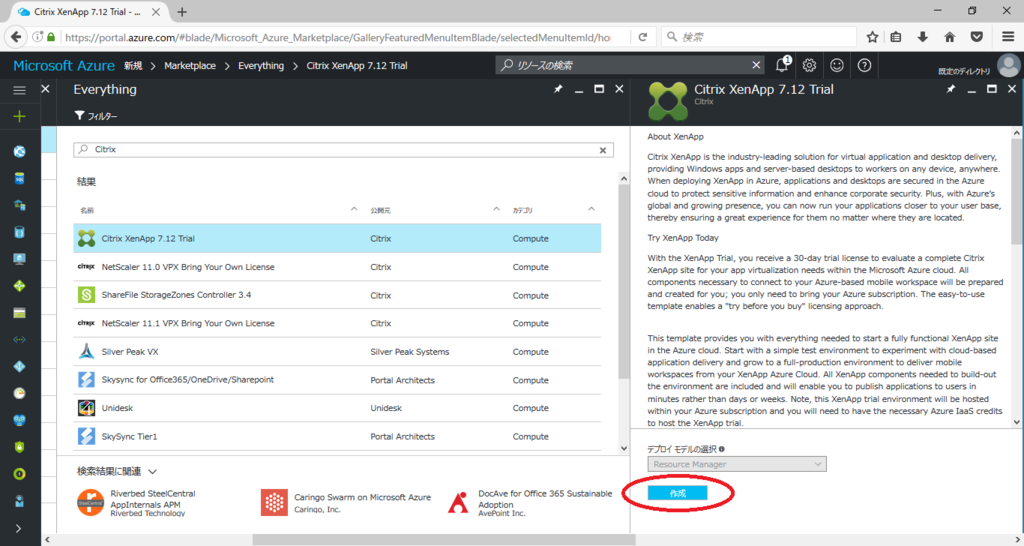Screen dimensions: 1024x546
Task: Open the help question mark icon
Action: coord(865,65)
